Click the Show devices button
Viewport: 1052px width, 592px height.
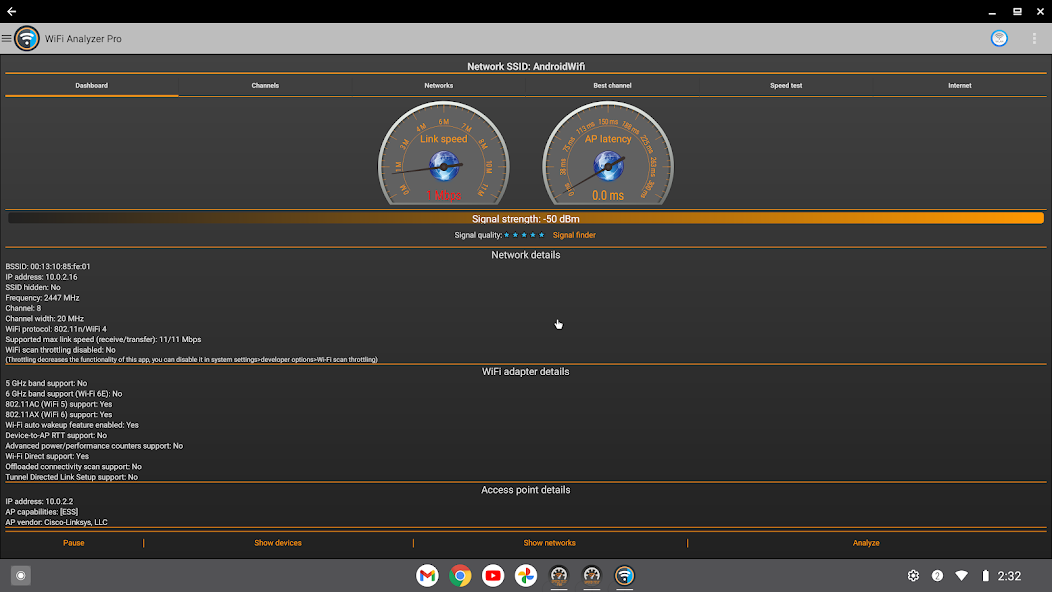coord(278,543)
